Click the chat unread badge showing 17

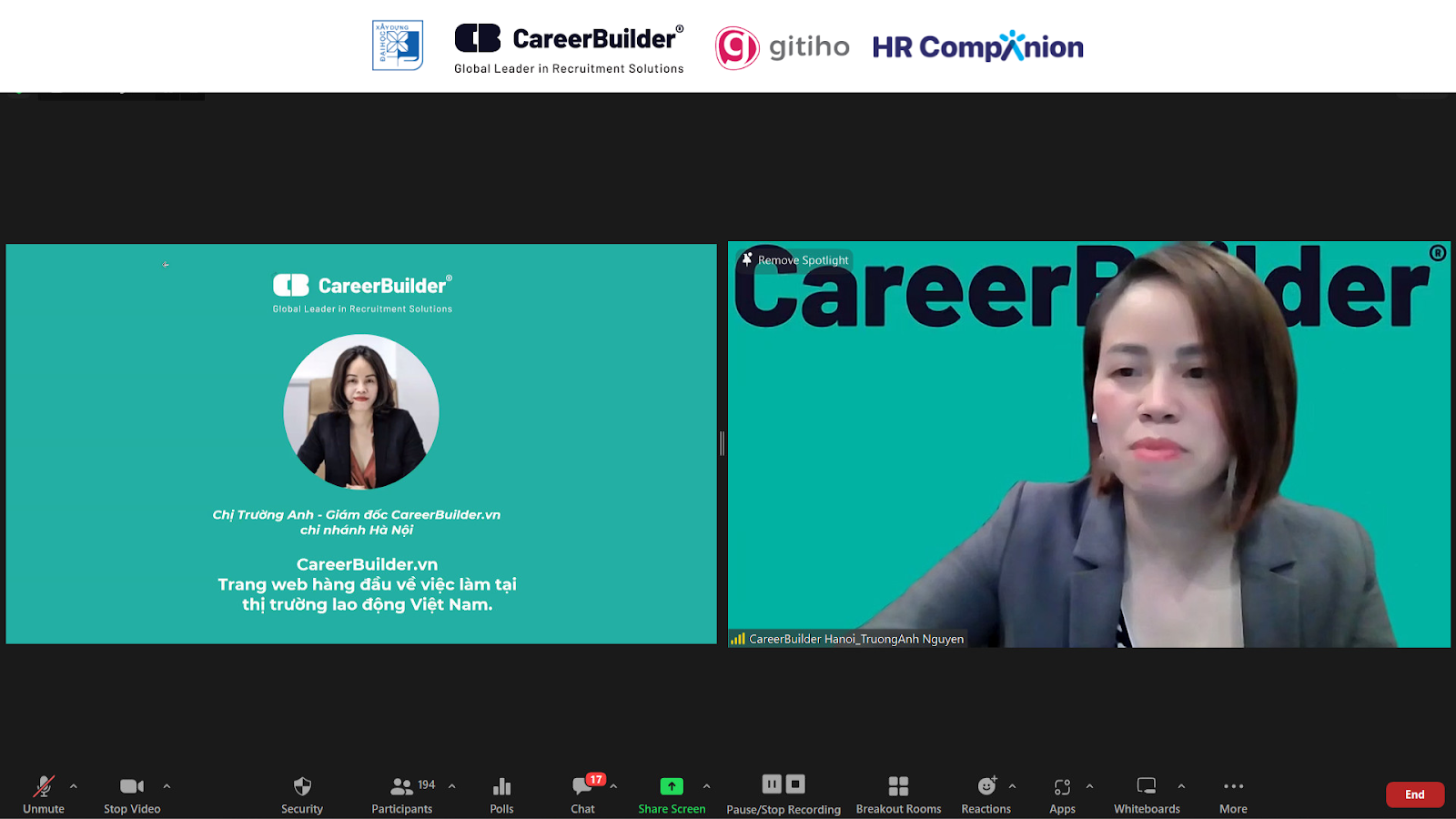click(x=596, y=779)
